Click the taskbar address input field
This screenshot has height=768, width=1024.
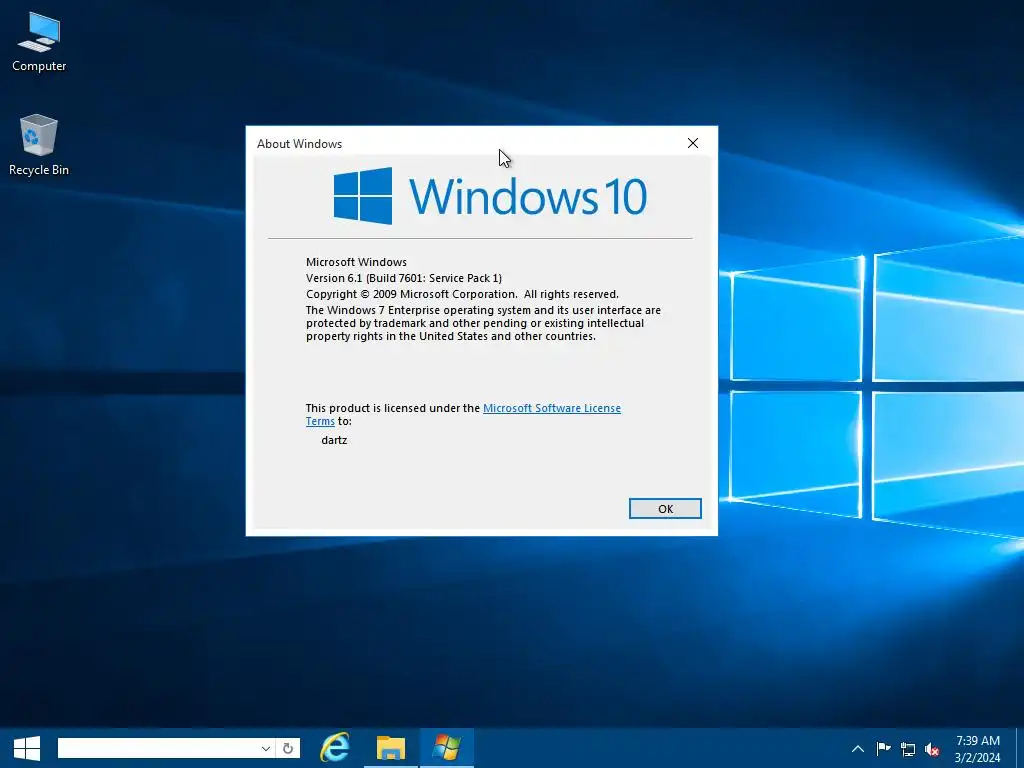point(157,748)
